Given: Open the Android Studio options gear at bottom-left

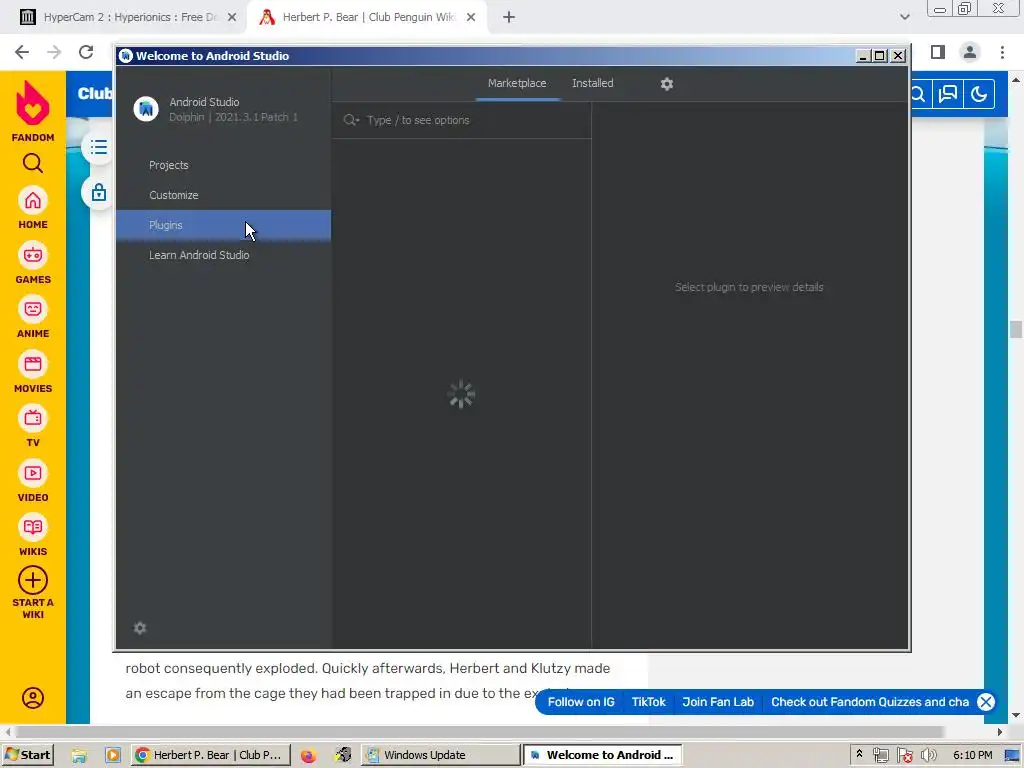Looking at the screenshot, I should (140, 628).
